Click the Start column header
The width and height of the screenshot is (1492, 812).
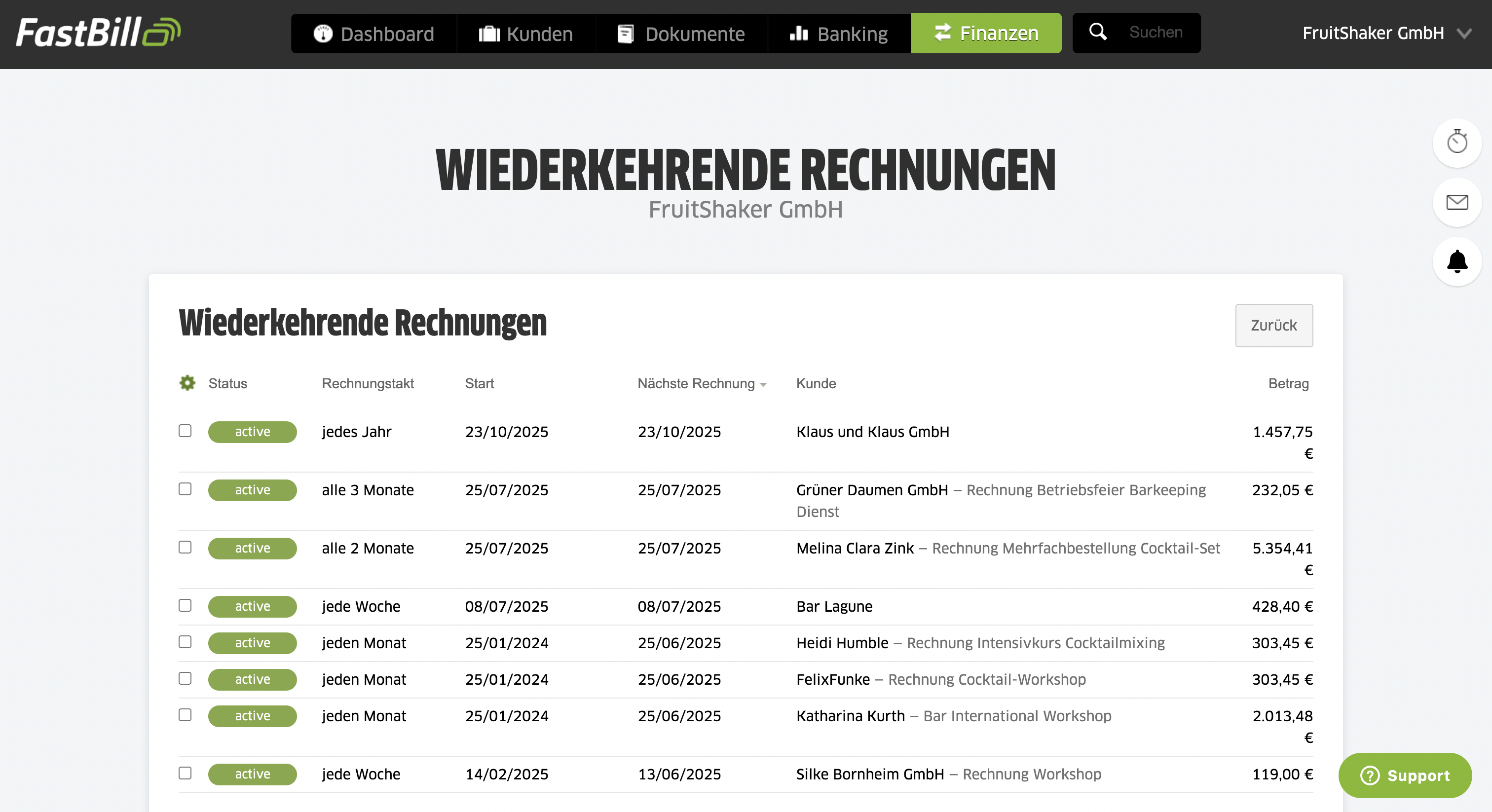click(480, 383)
